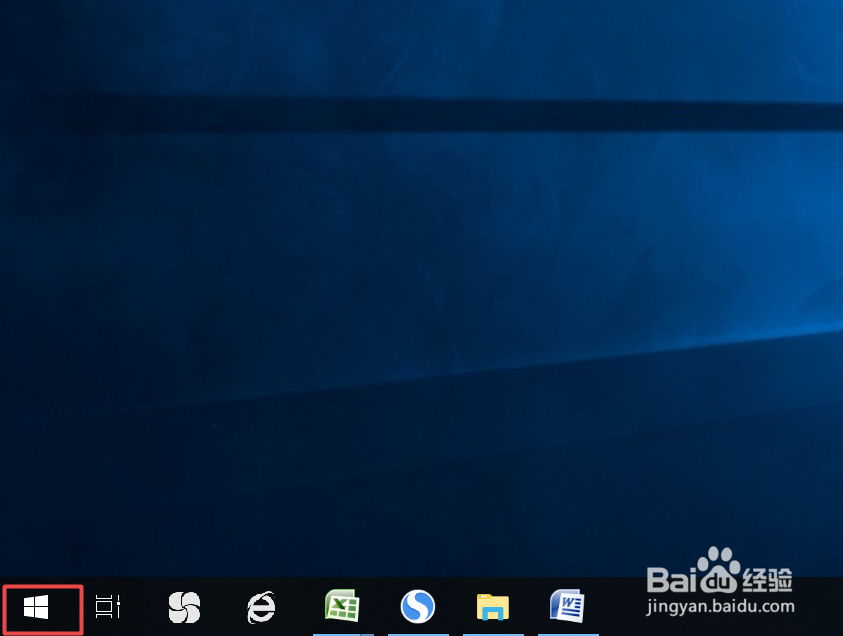This screenshot has height=636, width=843.
Task: Switch to the Sogou browser window
Action: pos(418,606)
